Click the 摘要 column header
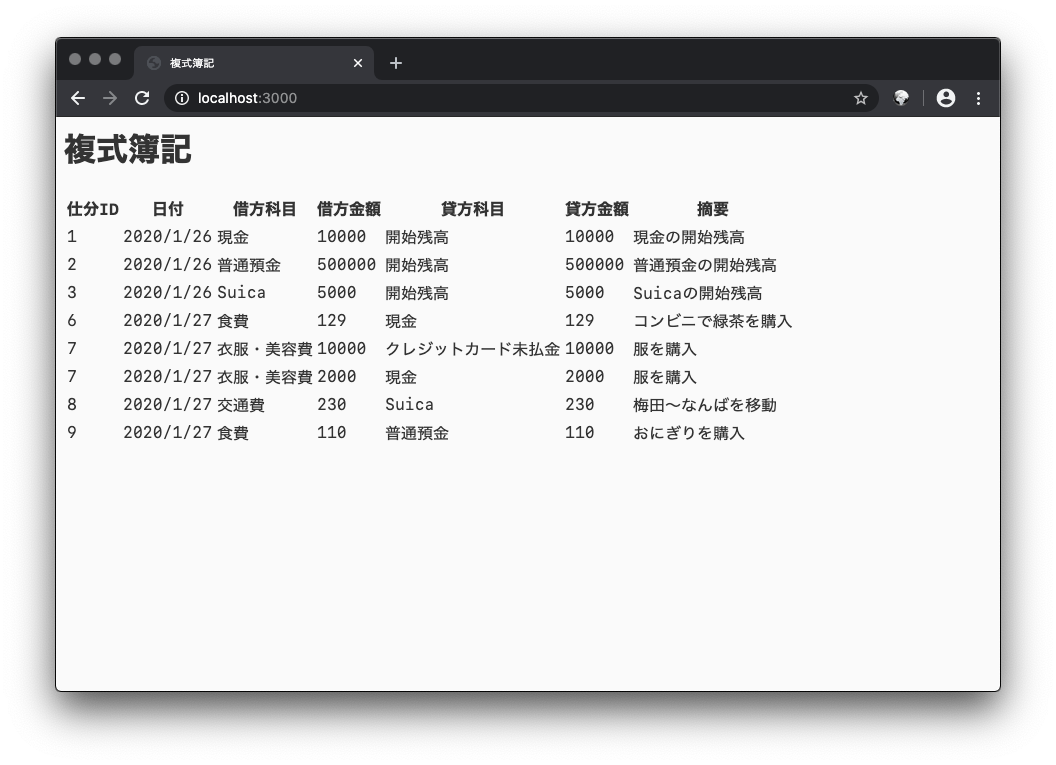 [x=712, y=209]
